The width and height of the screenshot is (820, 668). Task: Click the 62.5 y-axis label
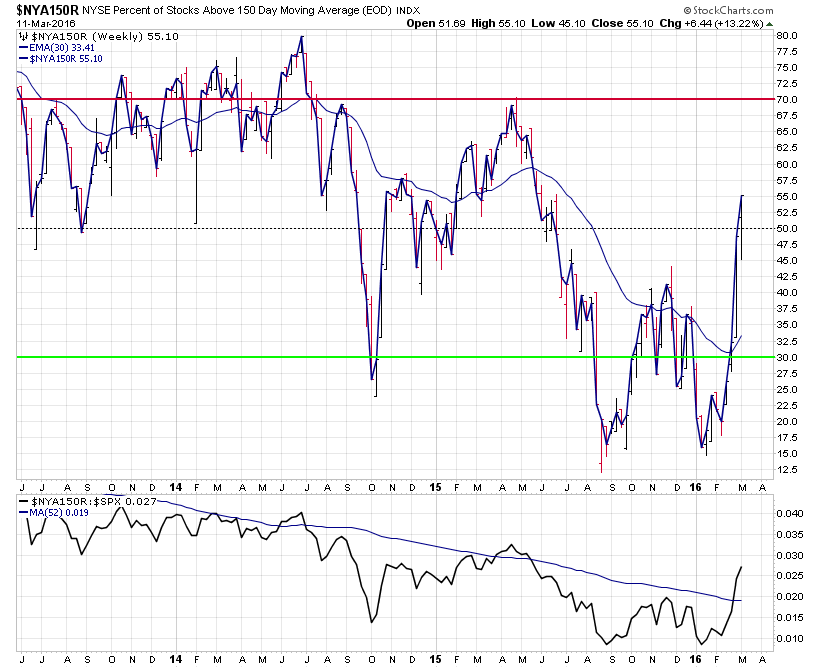(x=787, y=148)
